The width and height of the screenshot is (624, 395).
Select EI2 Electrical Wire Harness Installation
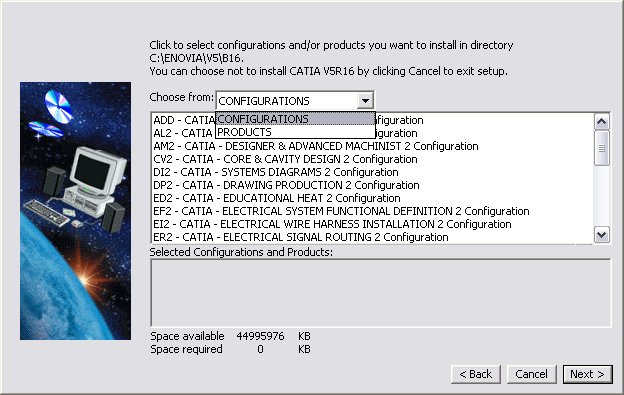click(x=332, y=224)
